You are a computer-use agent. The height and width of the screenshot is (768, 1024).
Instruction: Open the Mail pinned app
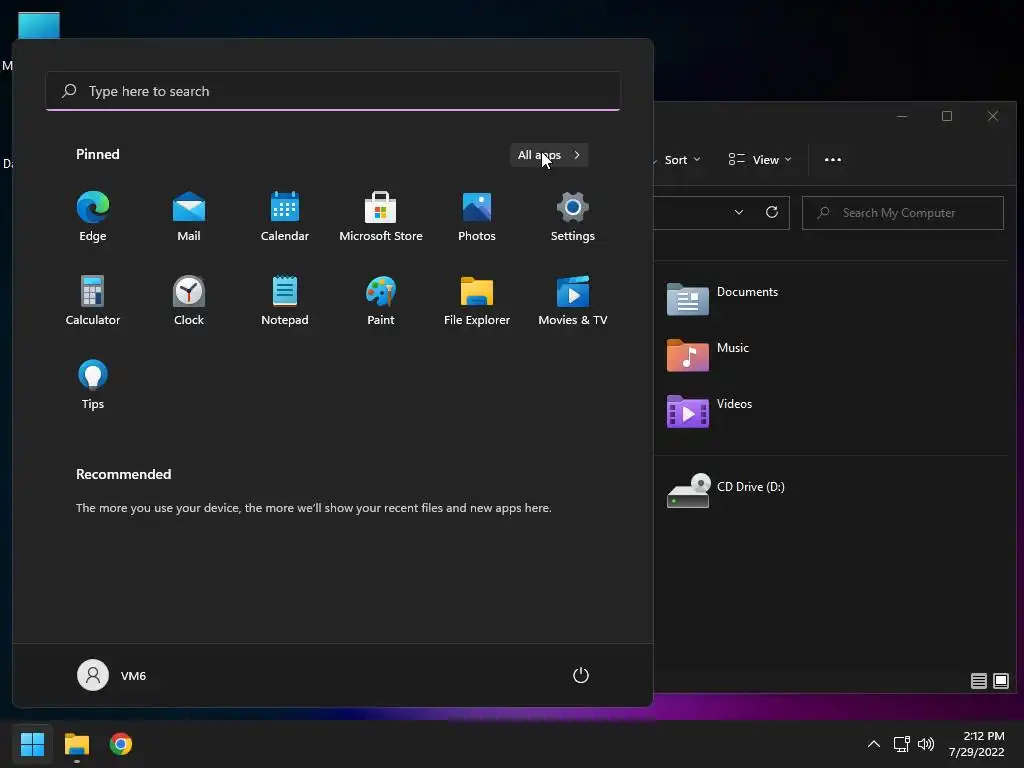pos(189,217)
